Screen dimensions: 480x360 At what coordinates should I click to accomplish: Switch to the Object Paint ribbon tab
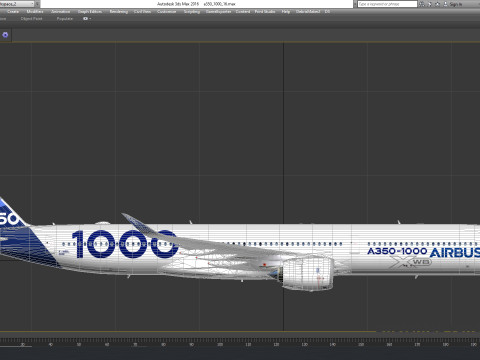[31, 19]
